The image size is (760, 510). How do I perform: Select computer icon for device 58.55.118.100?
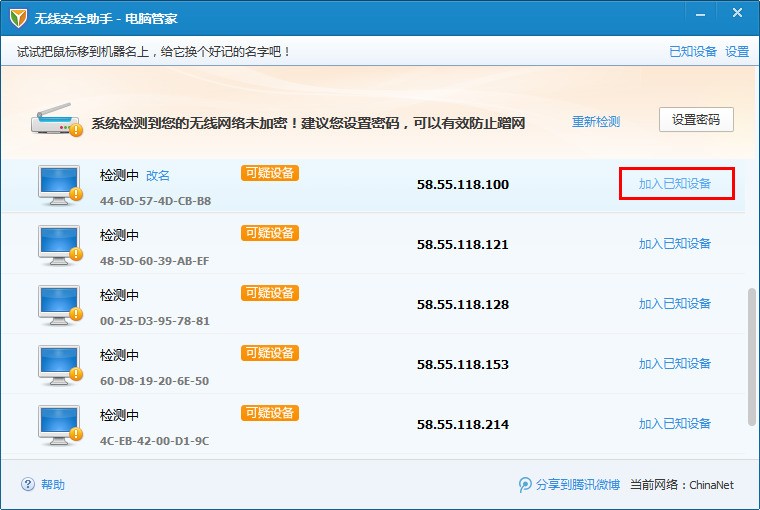pyautogui.click(x=61, y=186)
